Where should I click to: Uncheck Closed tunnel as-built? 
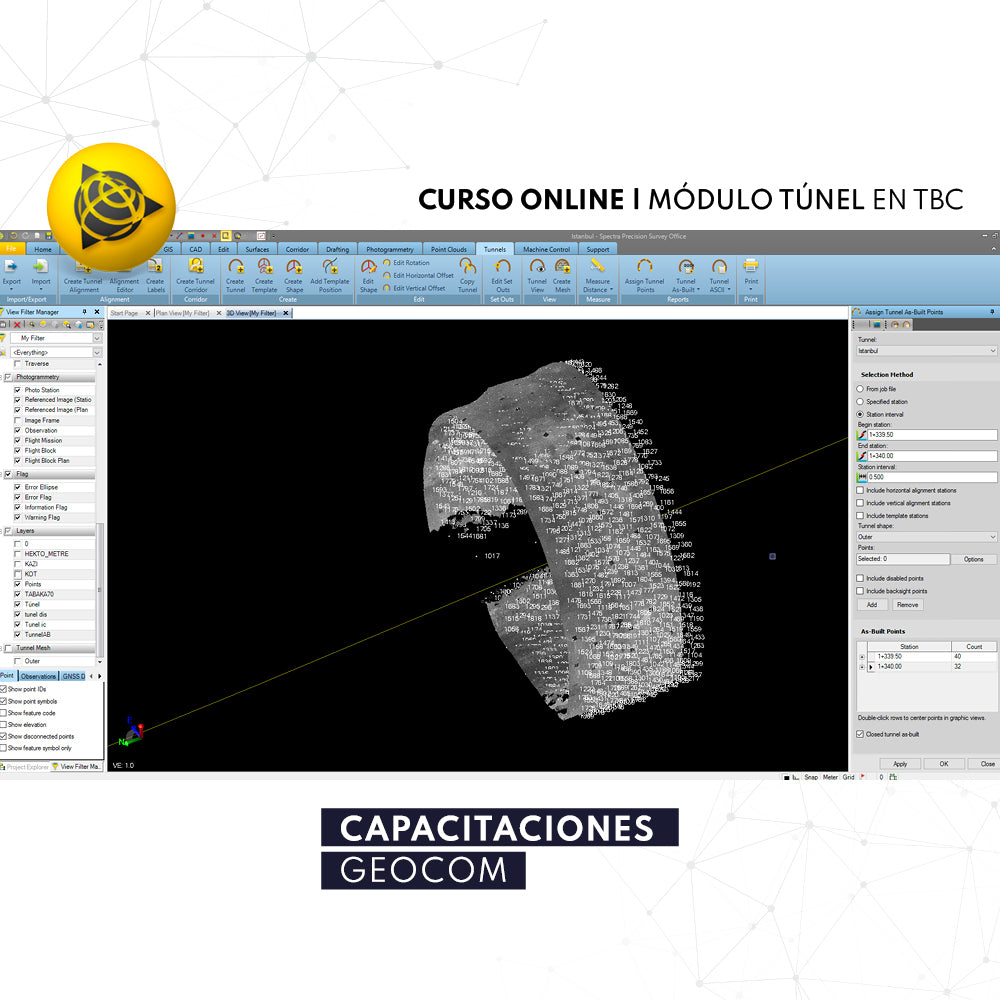pyautogui.click(x=860, y=733)
